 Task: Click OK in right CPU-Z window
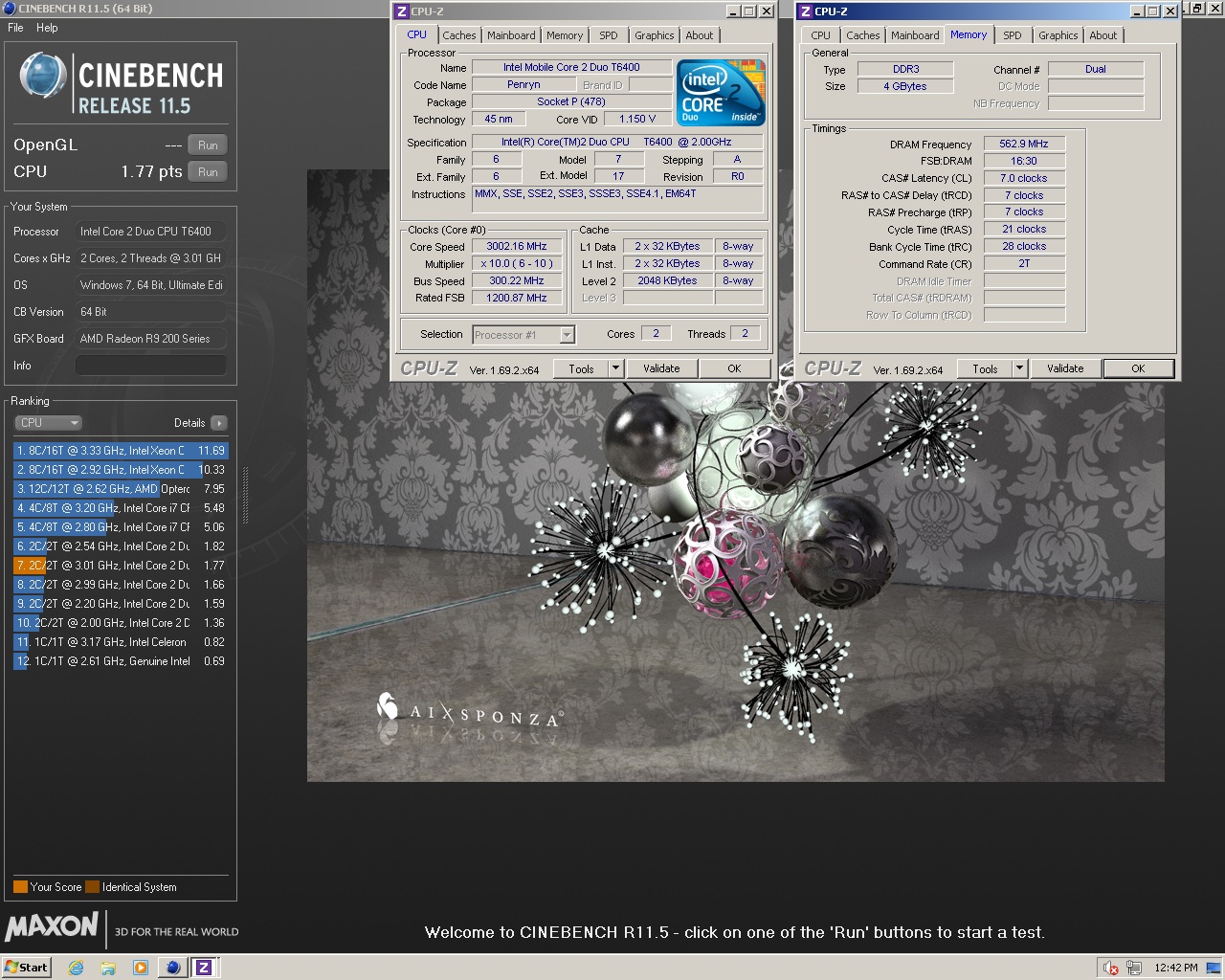1138,368
